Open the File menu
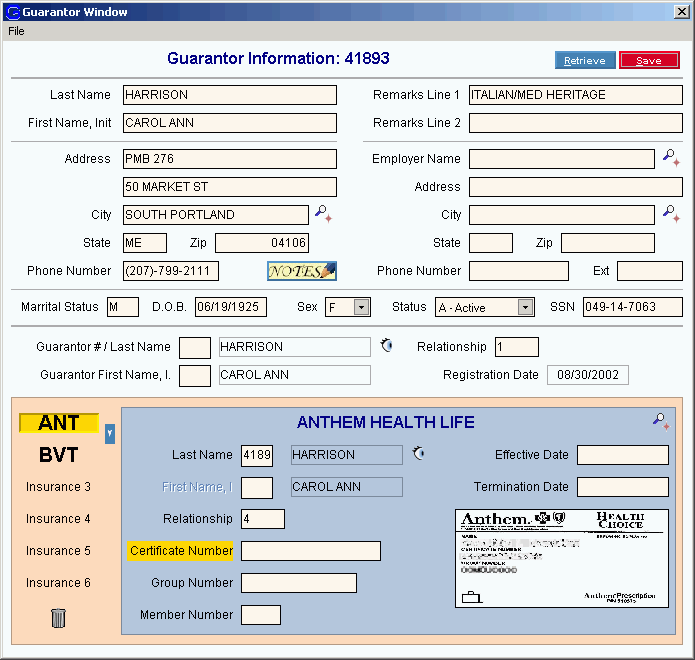Image resolution: width=695 pixels, height=660 pixels. (x=16, y=31)
